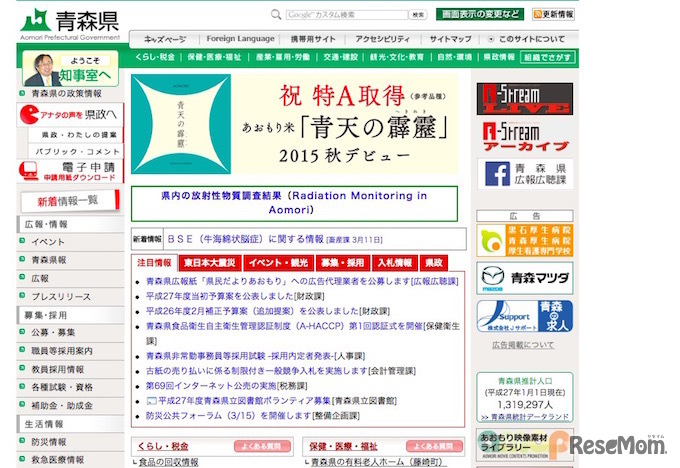Click くらし・税金 よくある質問 button

click(262, 446)
